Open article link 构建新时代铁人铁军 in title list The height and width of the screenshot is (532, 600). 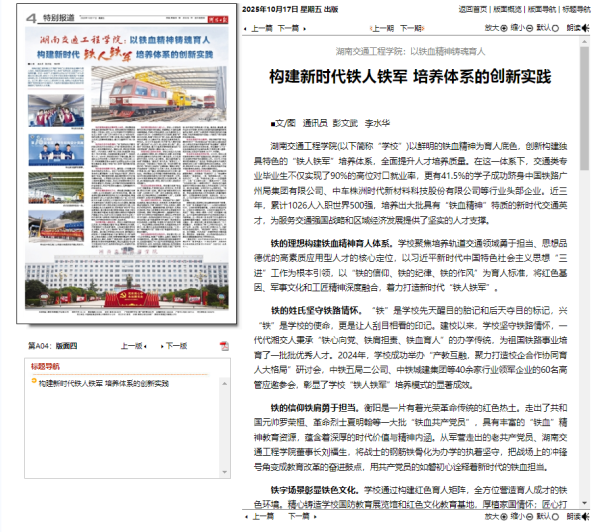pyautogui.click(x=105, y=382)
